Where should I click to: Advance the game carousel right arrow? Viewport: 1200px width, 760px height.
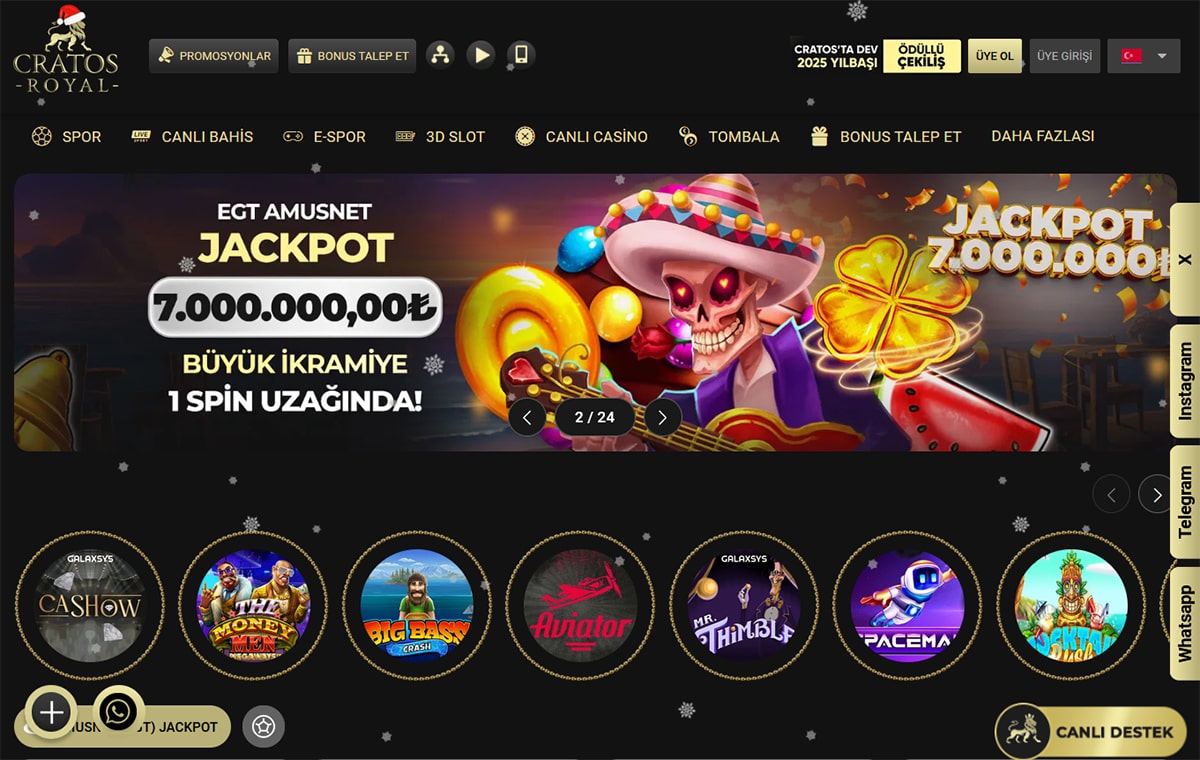pos(1157,494)
